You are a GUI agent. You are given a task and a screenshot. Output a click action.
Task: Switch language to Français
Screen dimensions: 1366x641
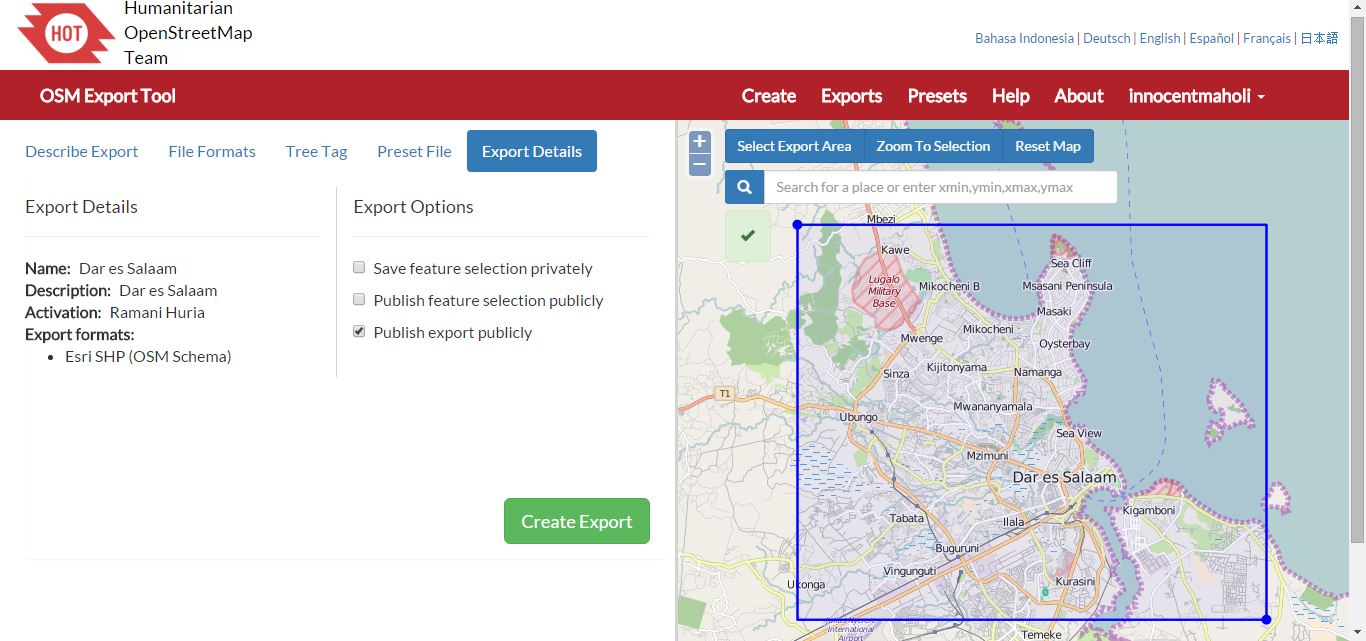click(x=1267, y=38)
